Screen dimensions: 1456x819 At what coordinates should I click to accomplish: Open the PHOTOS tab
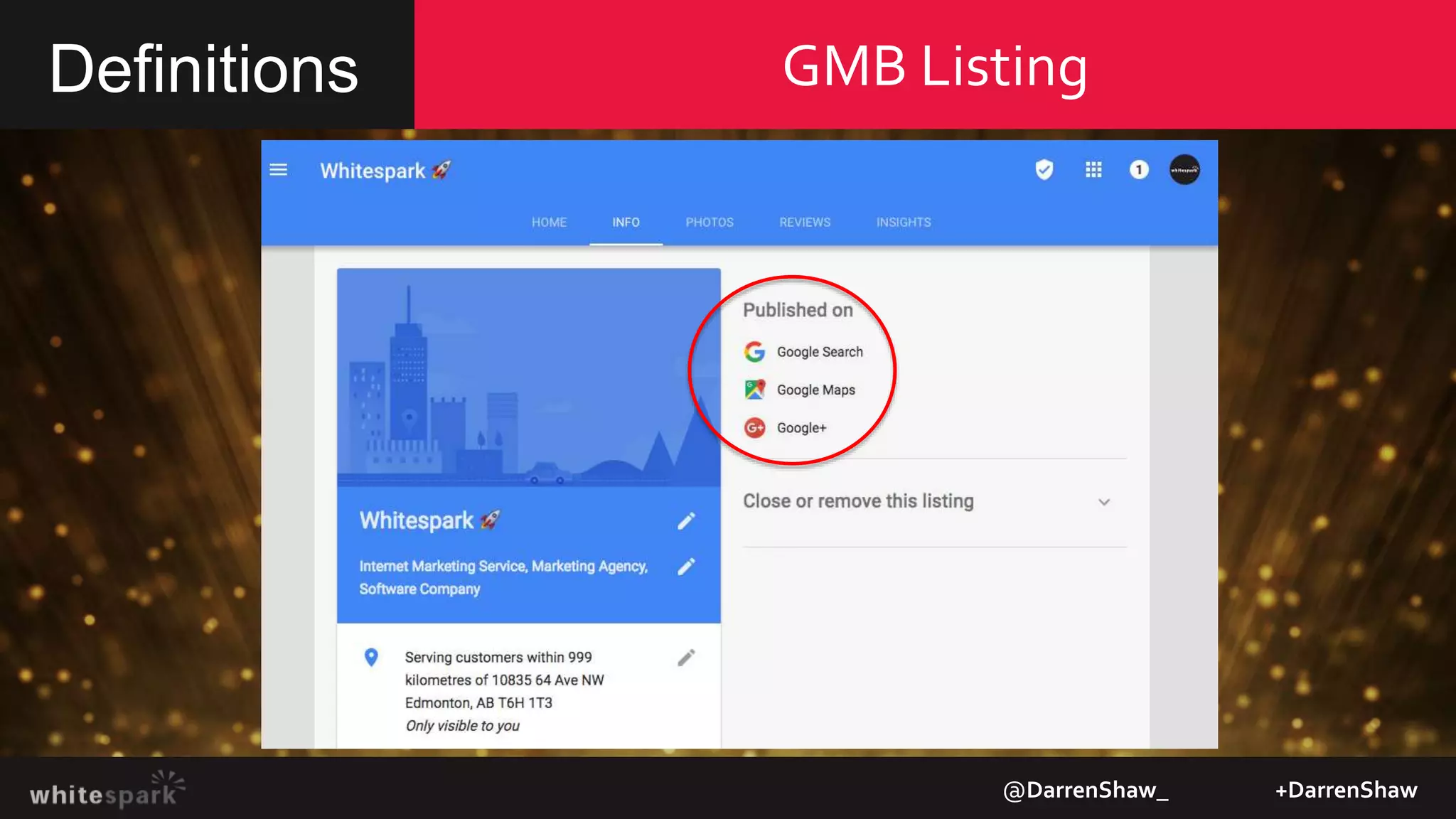[x=710, y=223]
